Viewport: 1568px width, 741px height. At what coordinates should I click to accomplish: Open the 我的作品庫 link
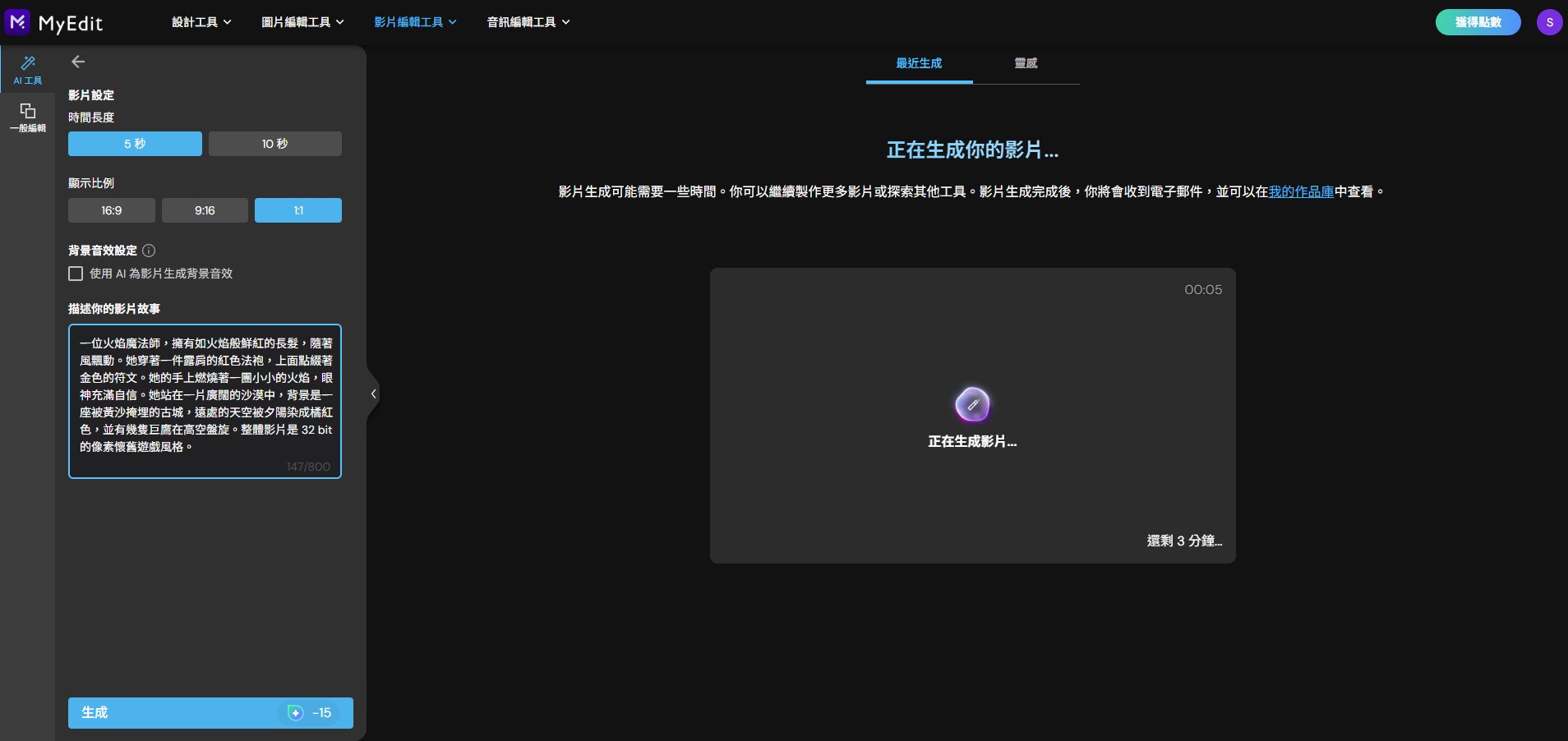tap(1299, 191)
